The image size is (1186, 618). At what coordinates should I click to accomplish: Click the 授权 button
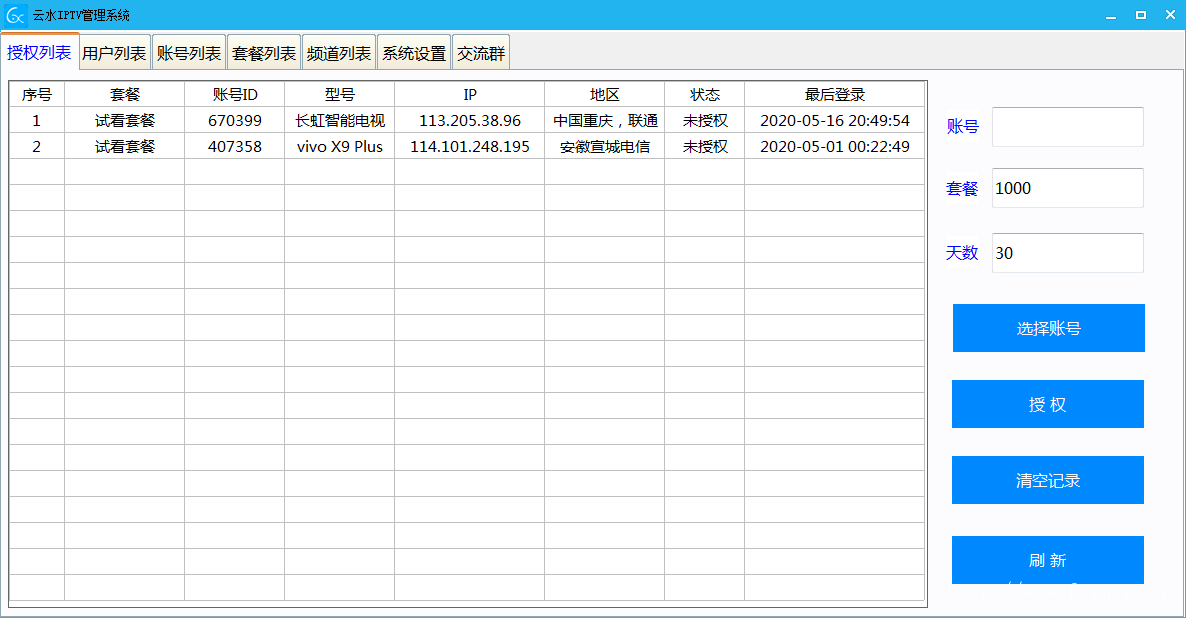(x=1047, y=404)
